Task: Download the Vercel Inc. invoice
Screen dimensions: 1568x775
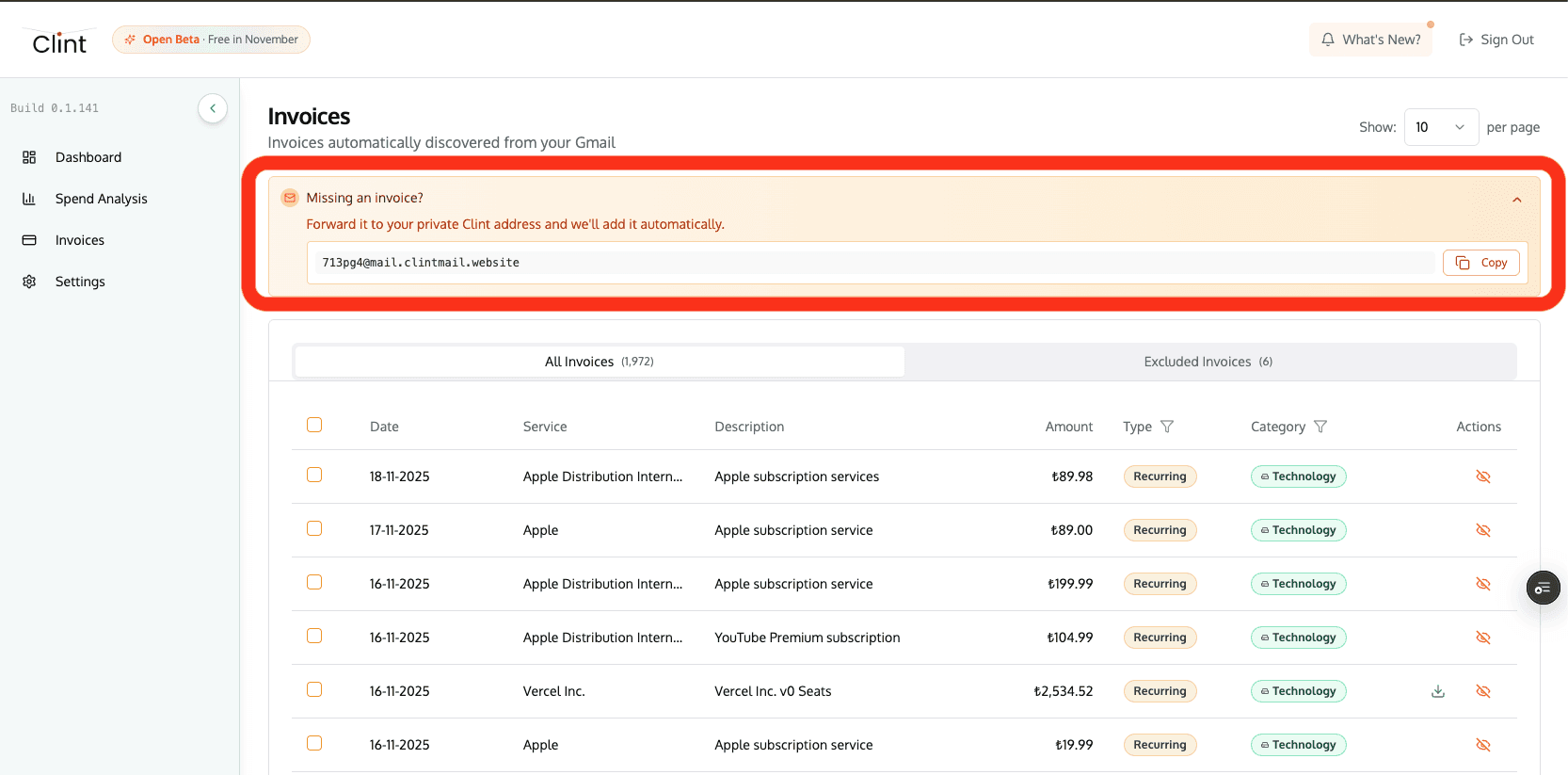Action: 1438,691
